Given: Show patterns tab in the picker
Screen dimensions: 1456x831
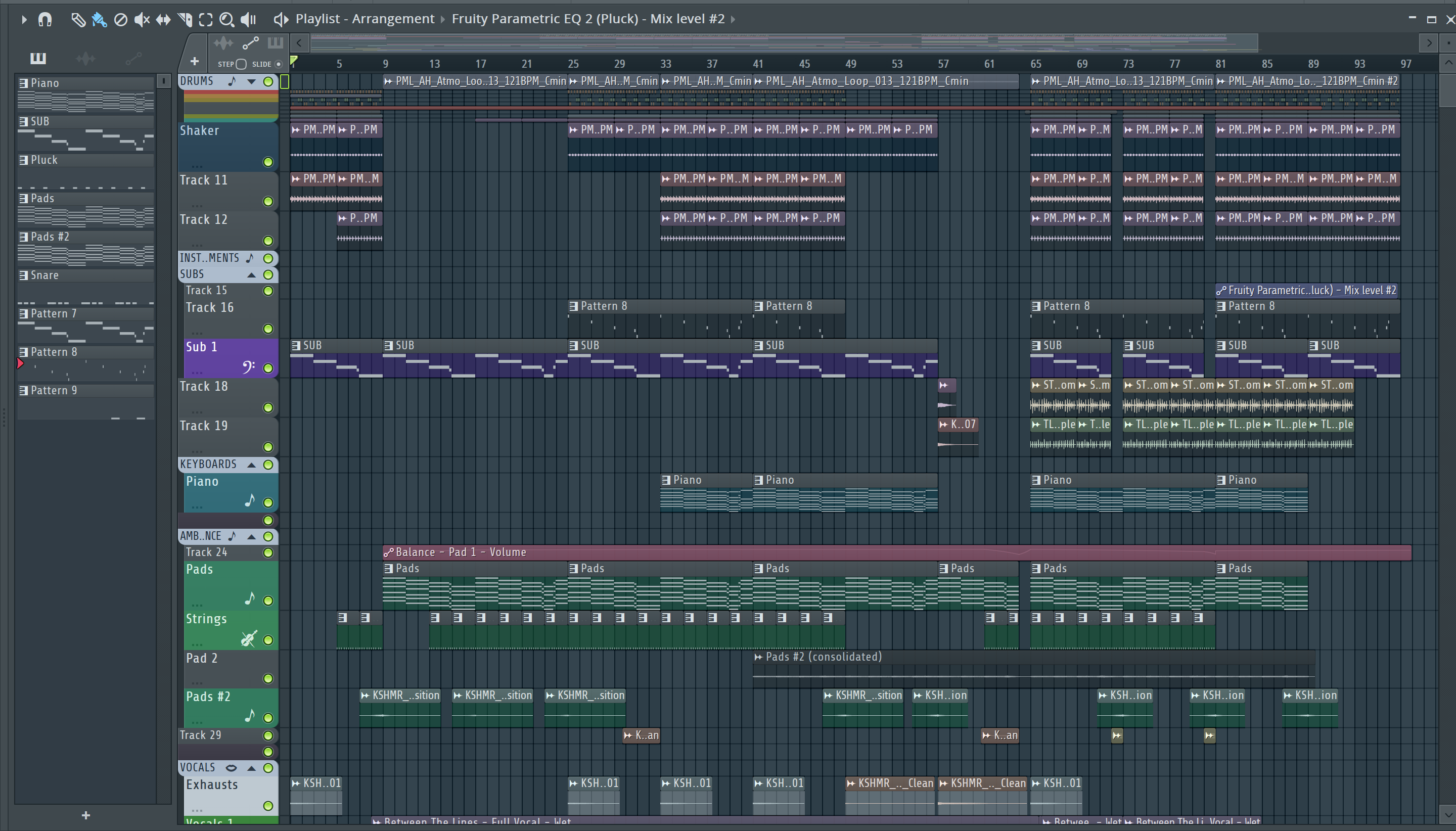Looking at the screenshot, I should point(38,58).
